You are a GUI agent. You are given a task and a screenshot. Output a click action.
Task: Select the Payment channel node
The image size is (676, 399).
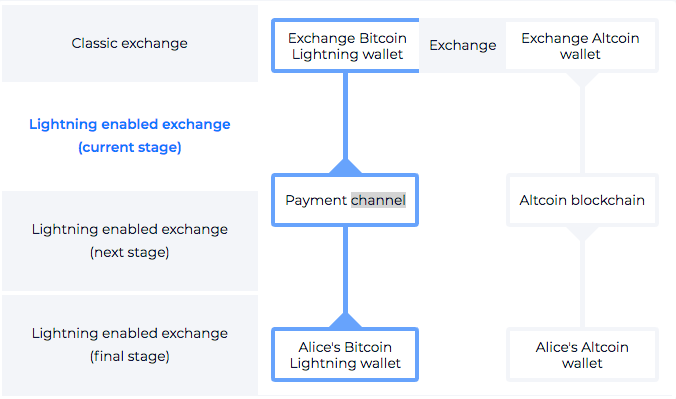click(345, 200)
